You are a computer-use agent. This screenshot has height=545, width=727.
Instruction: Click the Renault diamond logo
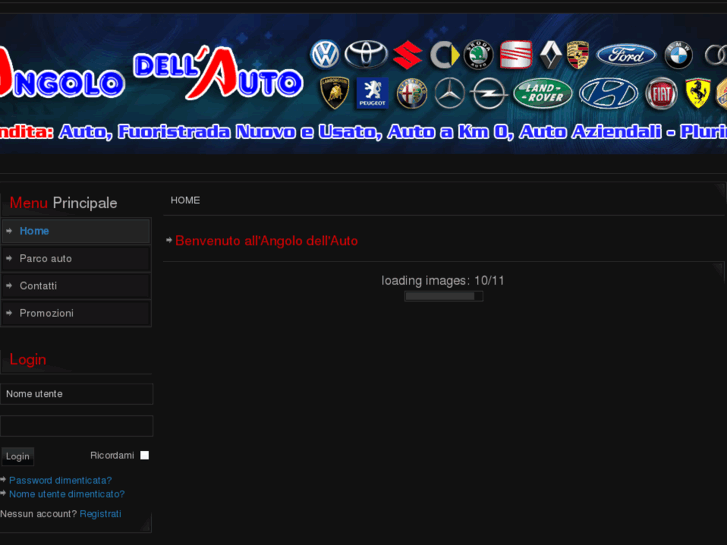point(551,55)
